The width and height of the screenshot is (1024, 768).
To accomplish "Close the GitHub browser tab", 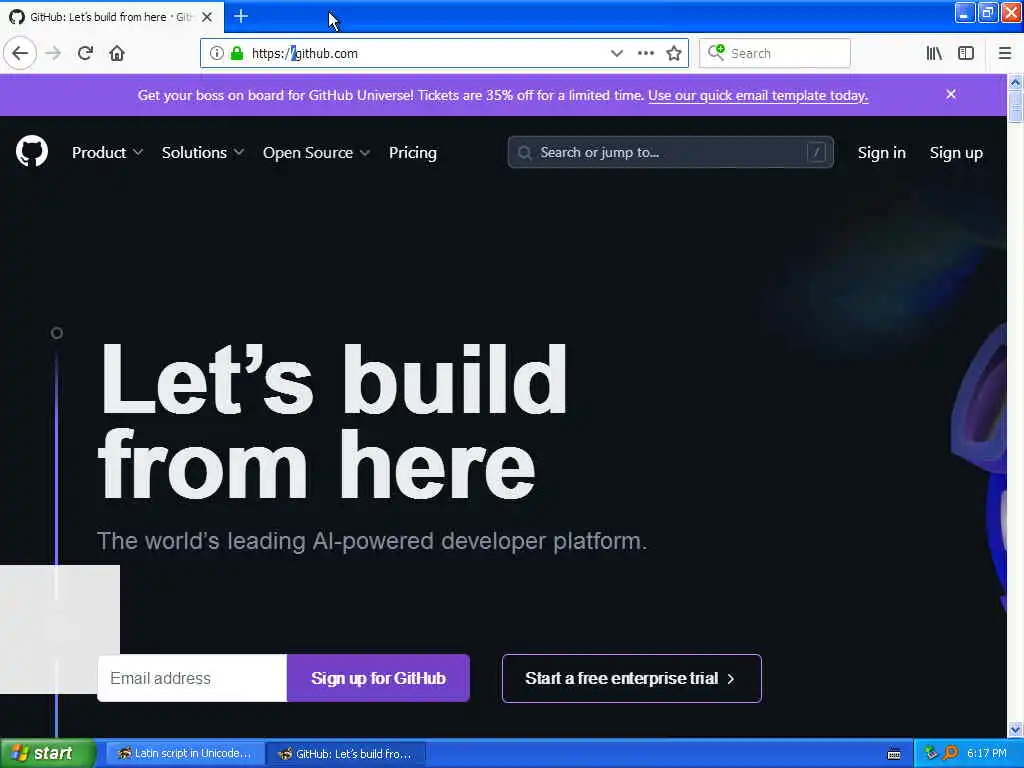I will pyautogui.click(x=207, y=17).
